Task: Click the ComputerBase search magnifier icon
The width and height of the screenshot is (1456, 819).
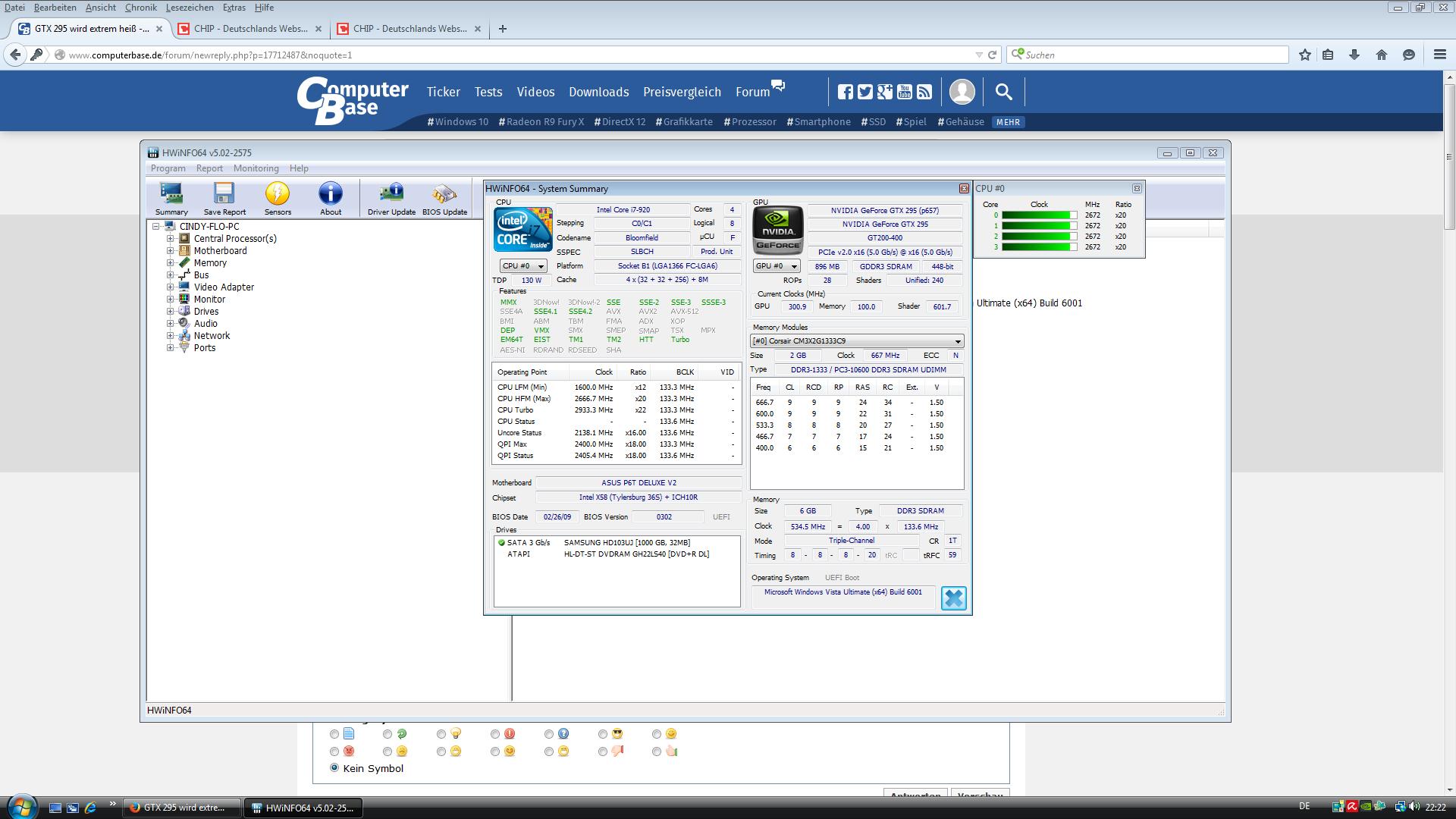Action: coord(1003,92)
